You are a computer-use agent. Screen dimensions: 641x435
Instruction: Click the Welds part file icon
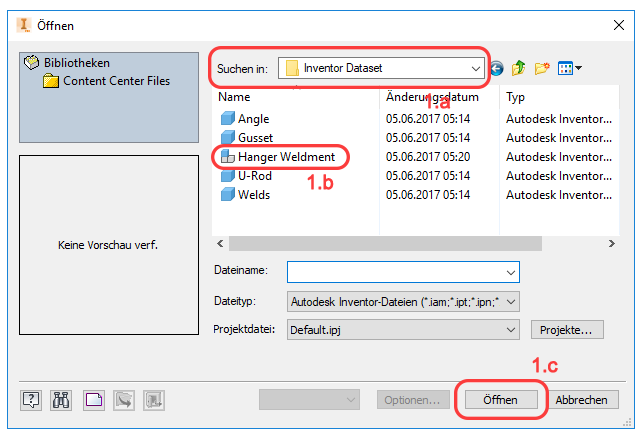228,195
